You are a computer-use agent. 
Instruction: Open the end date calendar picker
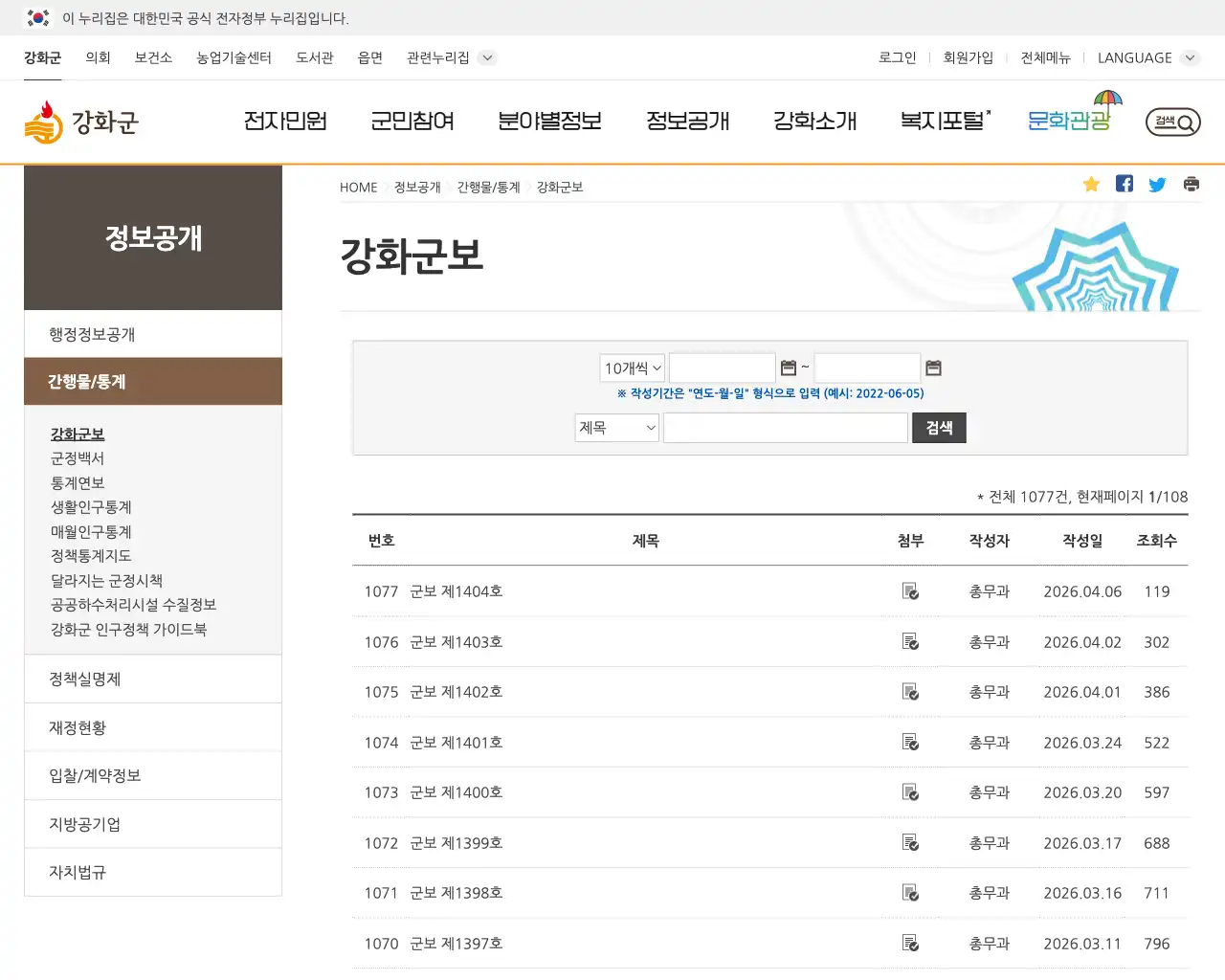click(933, 367)
